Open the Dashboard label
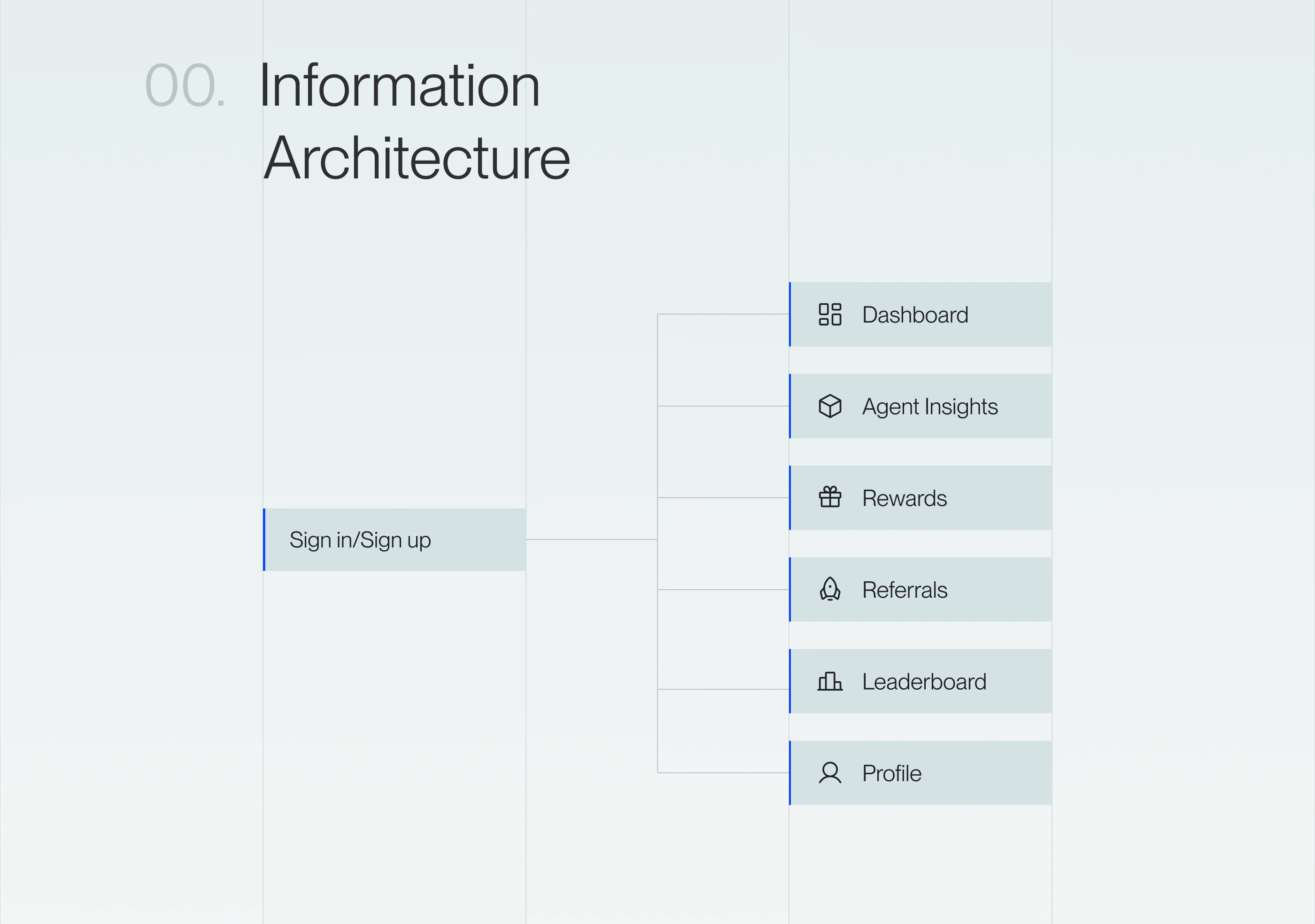The width and height of the screenshot is (1315, 924). pyautogui.click(x=915, y=315)
